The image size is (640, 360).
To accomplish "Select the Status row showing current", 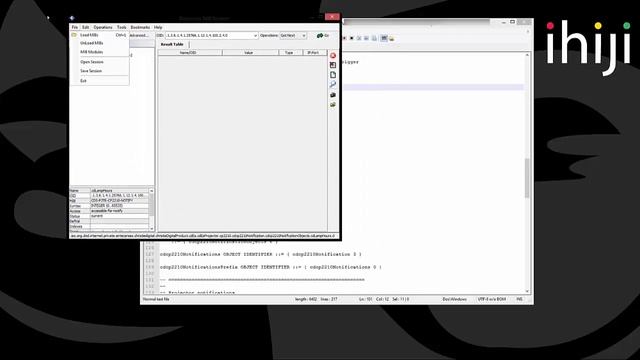I will pos(109,216).
